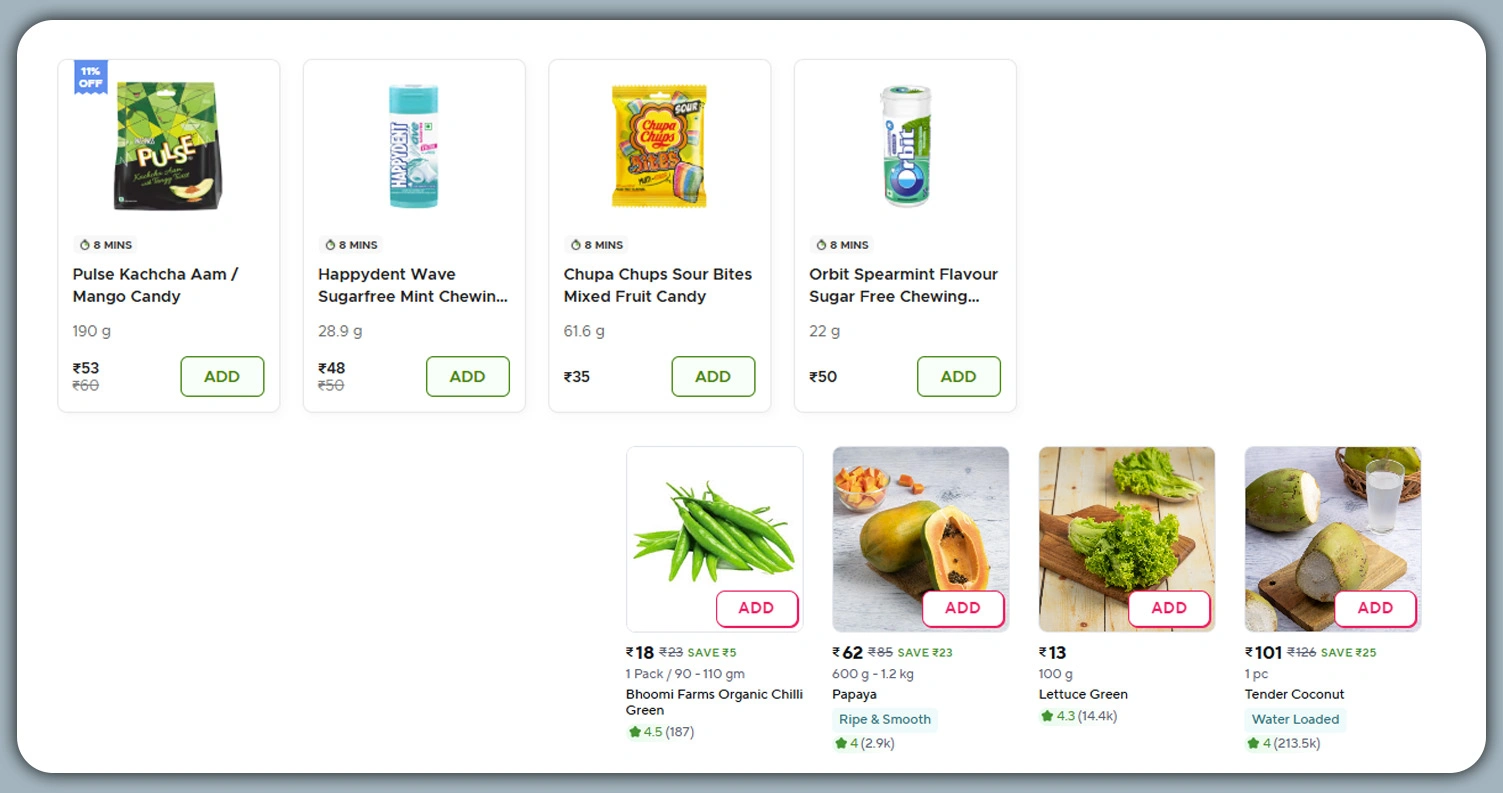Viewport: 1503px width, 793px height.
Task: Add Tender Coconut to the cart
Action: coord(1375,608)
